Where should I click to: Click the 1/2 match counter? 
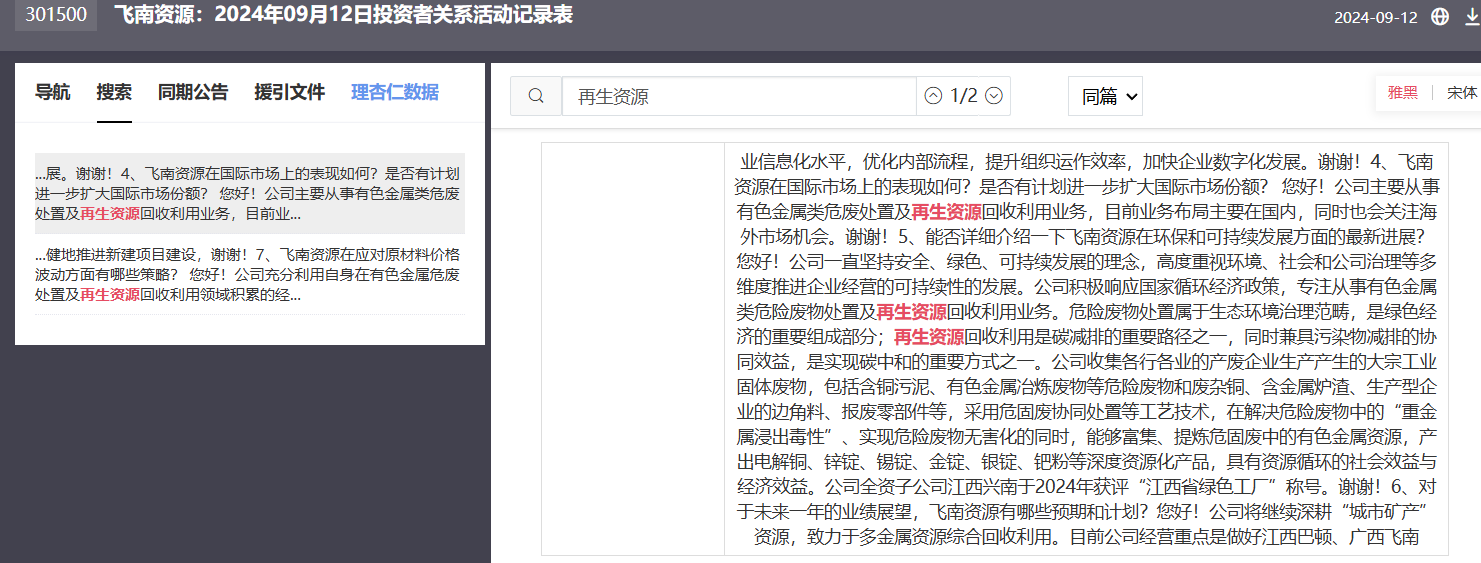[963, 96]
